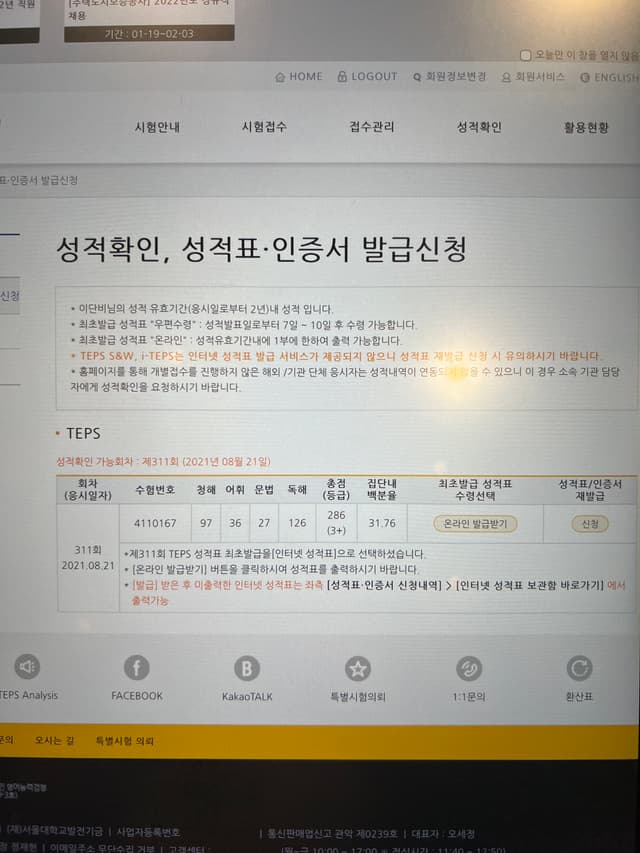Viewport: 640px width, 853px height.
Task: Click the 특별시험의뢰 label under star
Action: click(358, 696)
